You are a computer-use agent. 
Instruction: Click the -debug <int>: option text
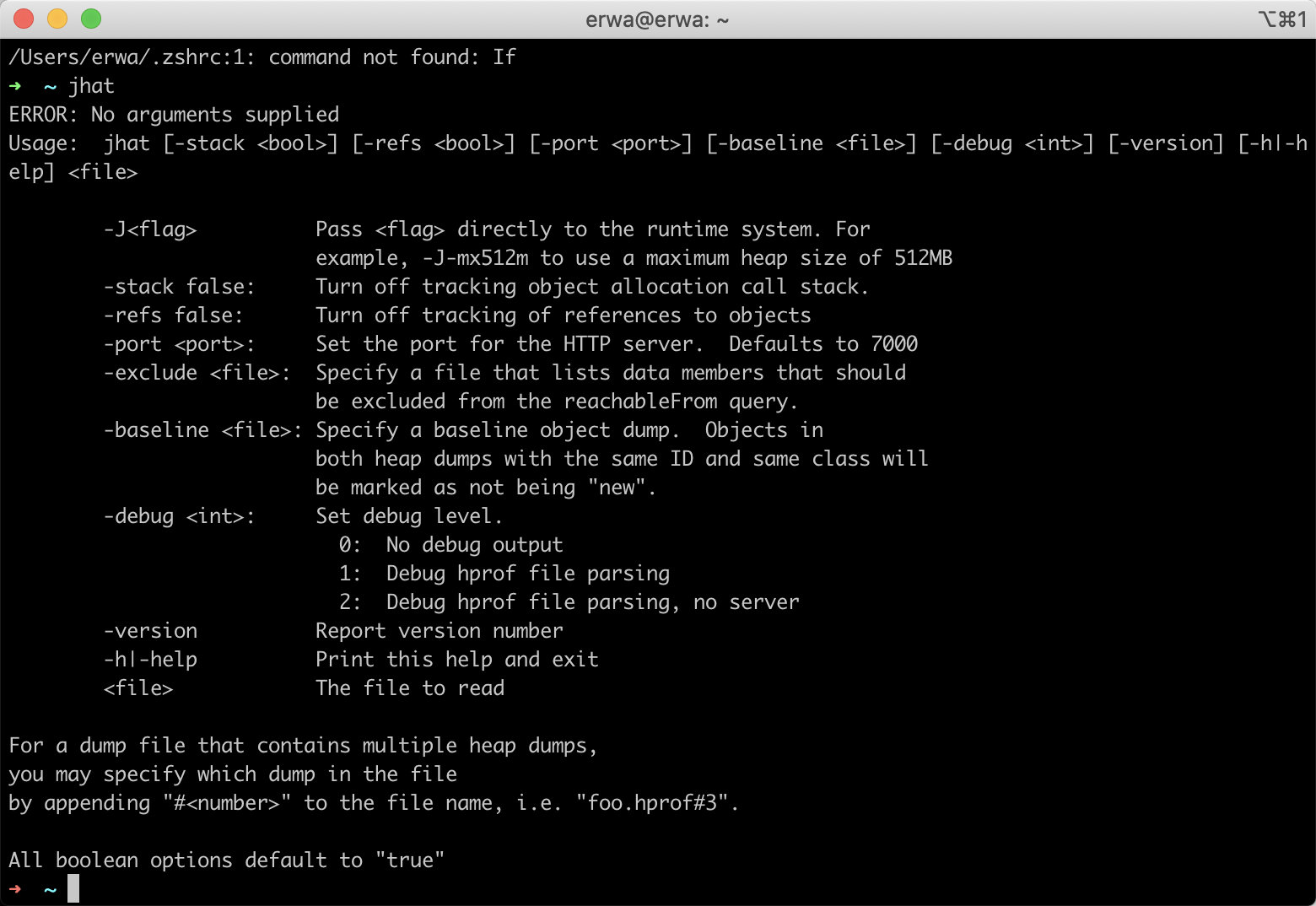pyautogui.click(x=179, y=516)
